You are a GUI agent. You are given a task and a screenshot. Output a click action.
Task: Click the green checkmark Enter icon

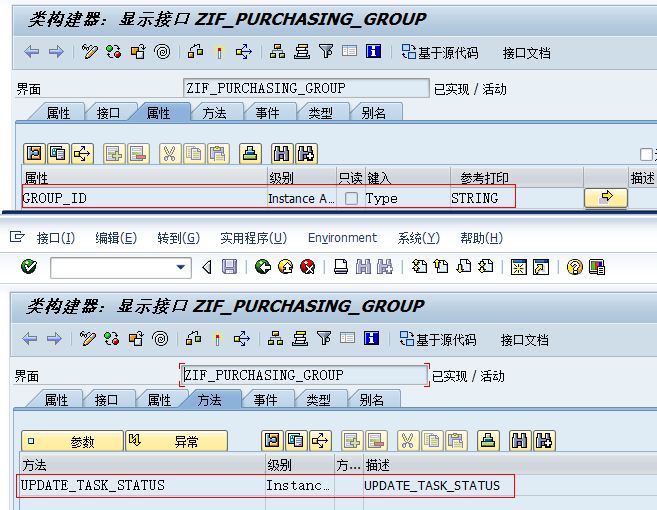[x=29, y=267]
